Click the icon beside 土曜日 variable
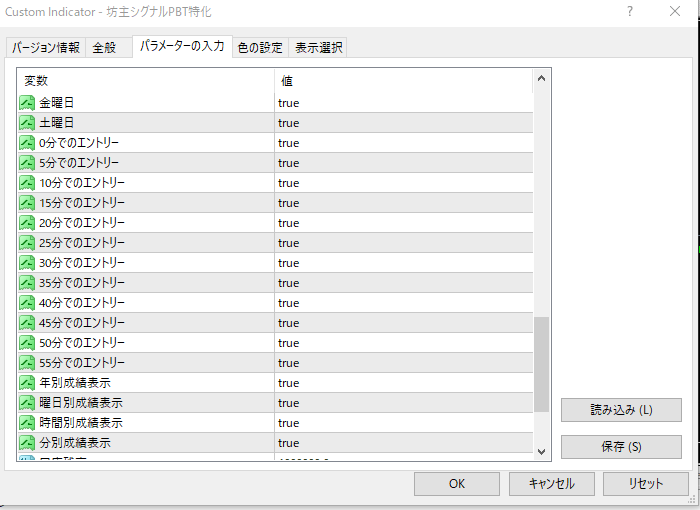The image size is (700, 510). pyautogui.click(x=27, y=123)
